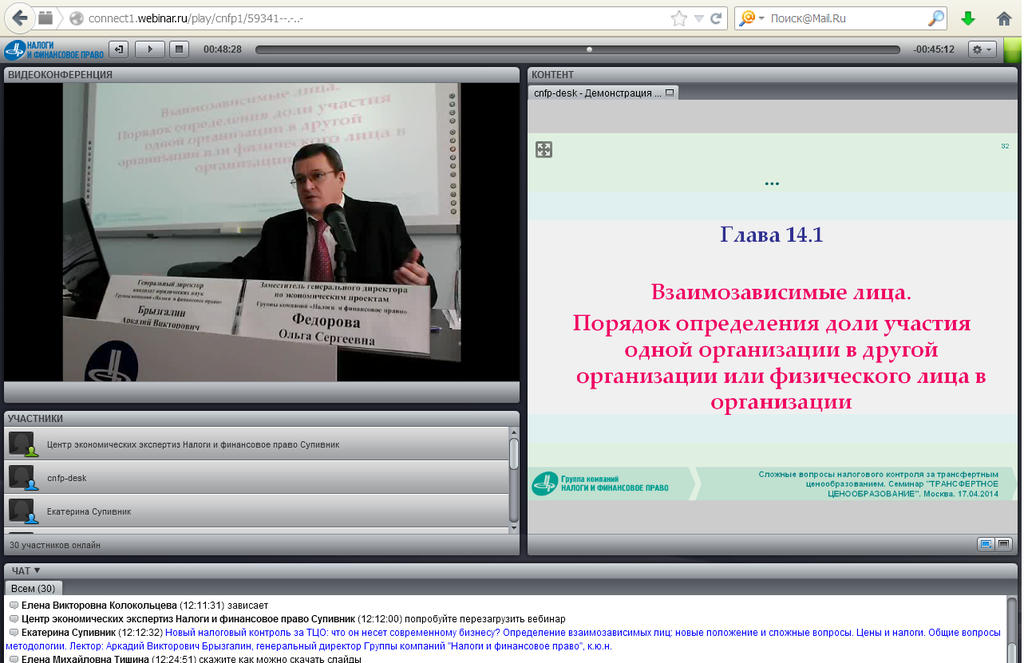This screenshot has width=1024, height=663.
Task: Click the browser back arrow button
Action: point(20,18)
